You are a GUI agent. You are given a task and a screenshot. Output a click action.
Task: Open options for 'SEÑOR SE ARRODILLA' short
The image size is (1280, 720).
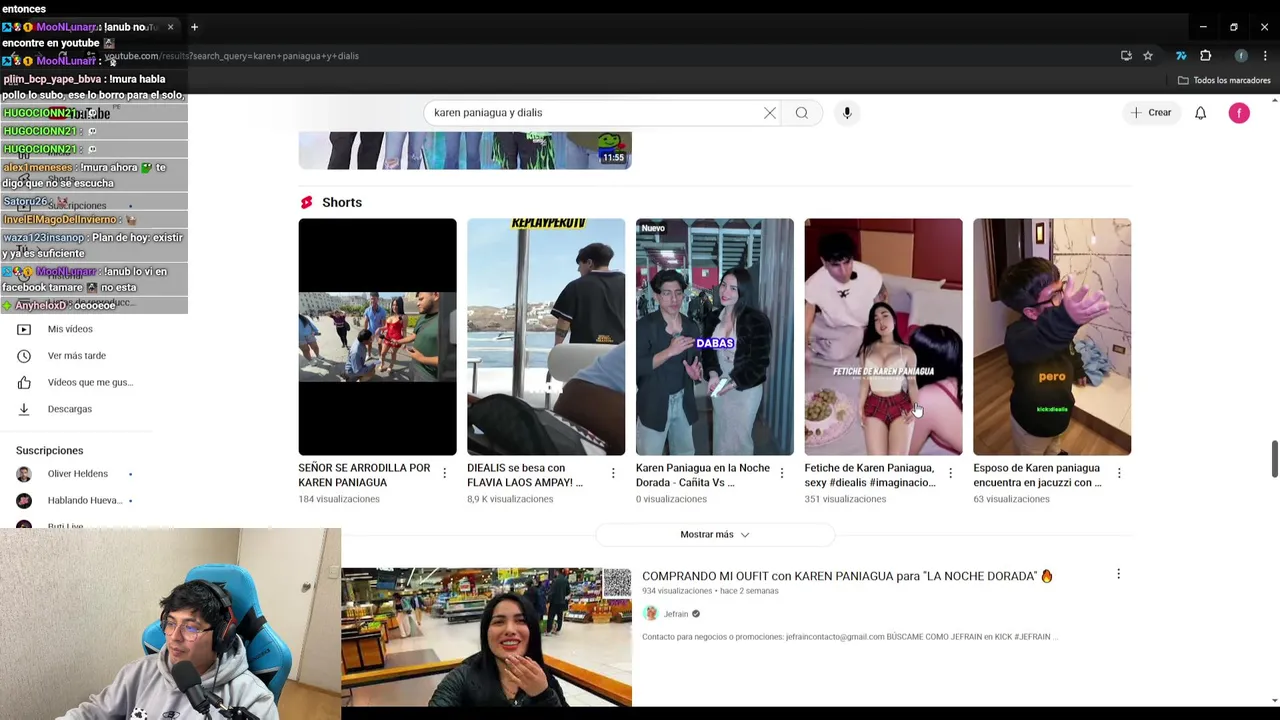(x=444, y=473)
